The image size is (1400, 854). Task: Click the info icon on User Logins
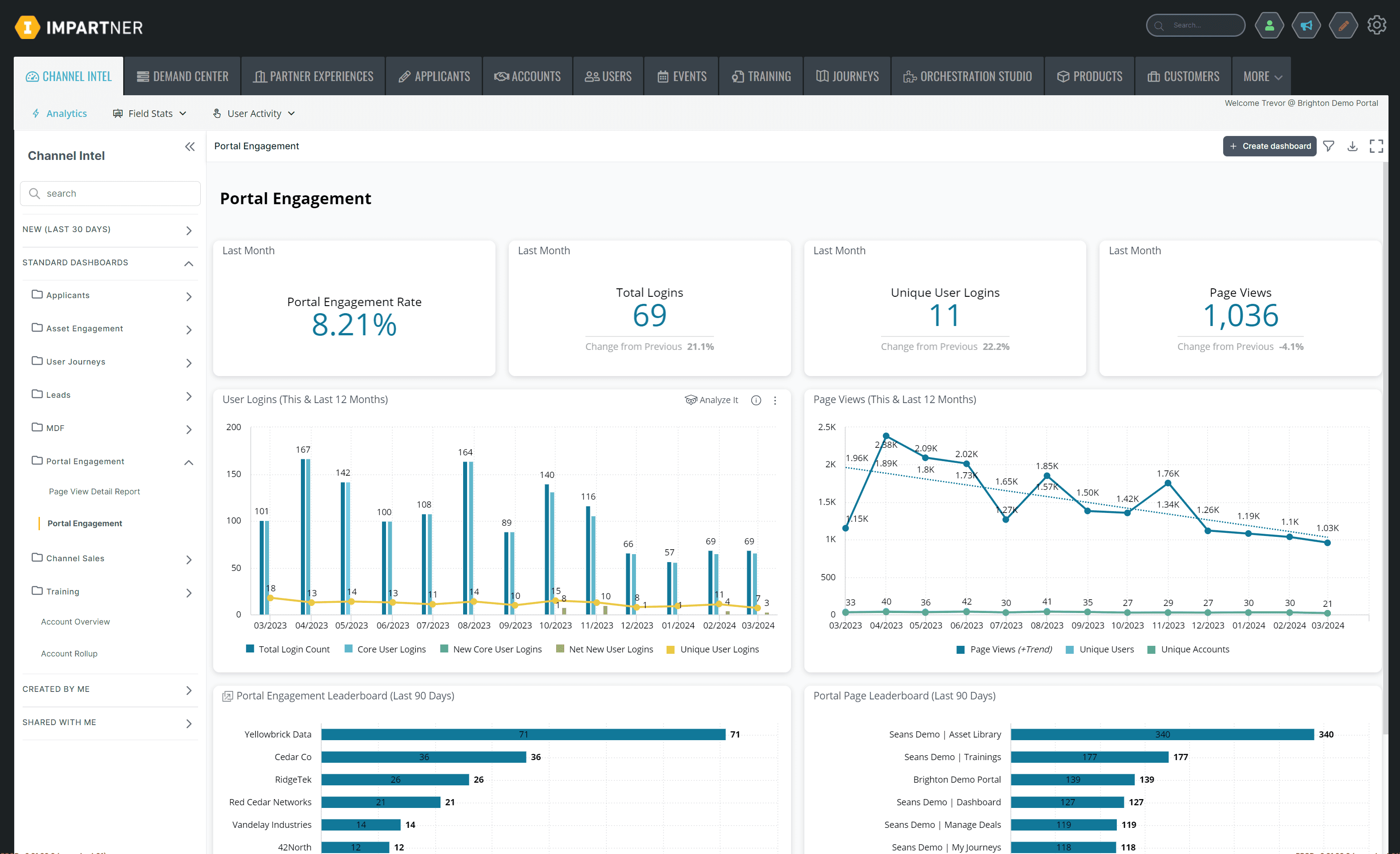pyautogui.click(x=756, y=400)
